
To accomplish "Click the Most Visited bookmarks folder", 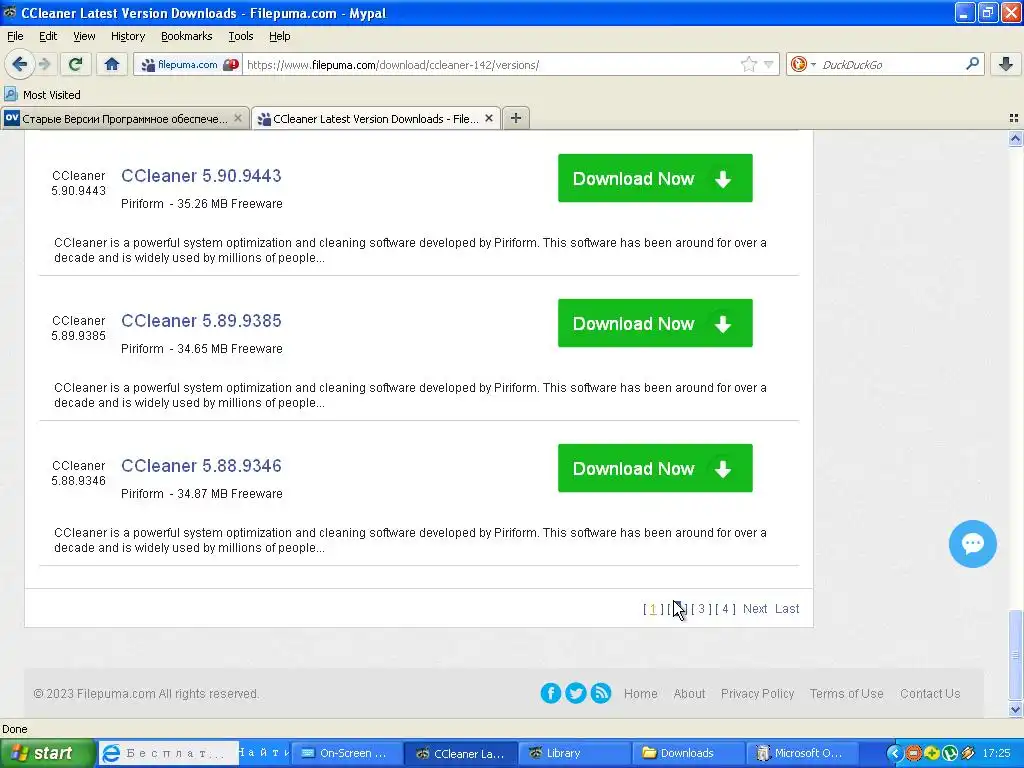I will point(43,95).
